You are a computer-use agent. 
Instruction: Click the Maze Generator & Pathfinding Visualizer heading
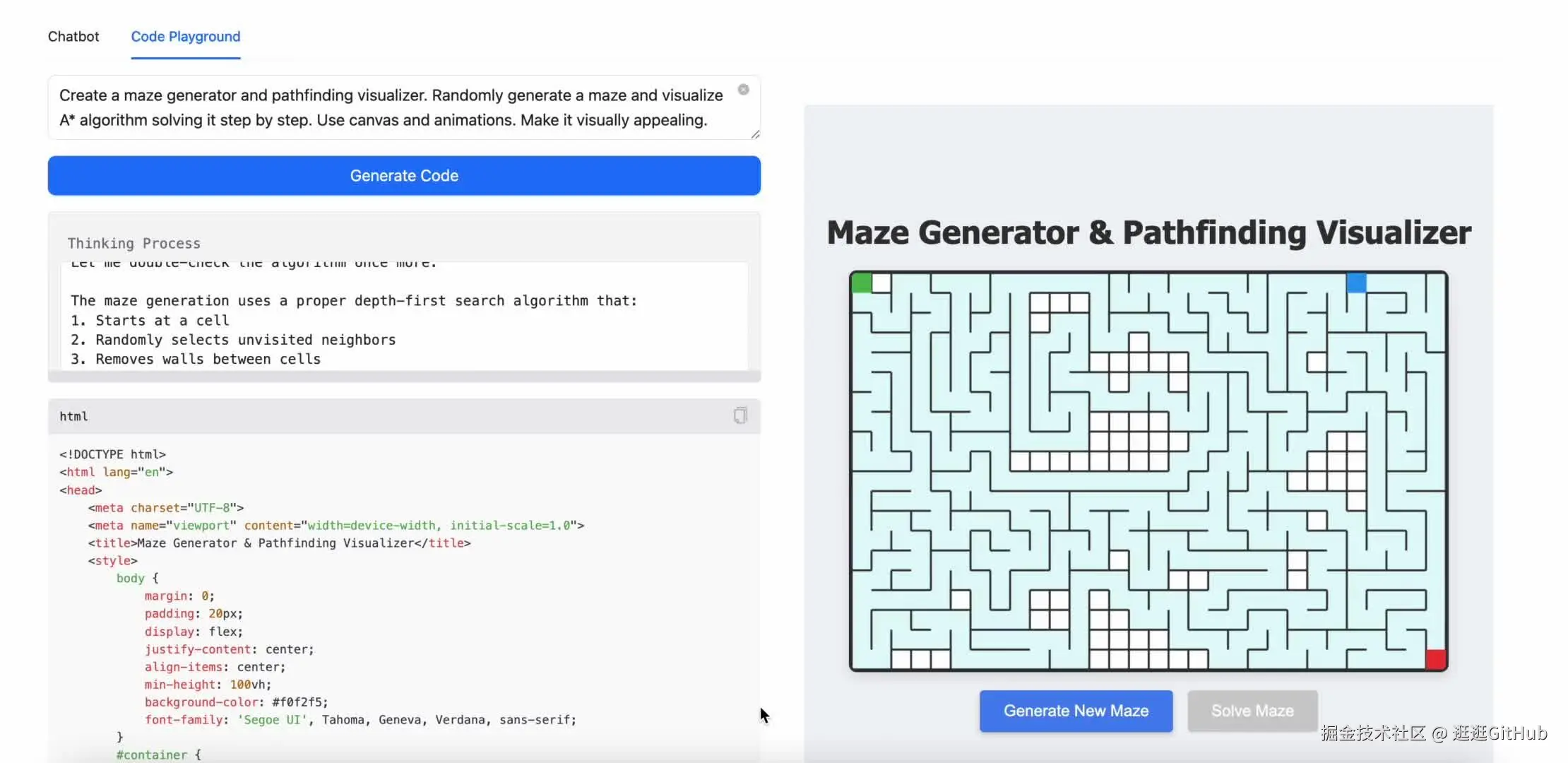[x=1148, y=233]
